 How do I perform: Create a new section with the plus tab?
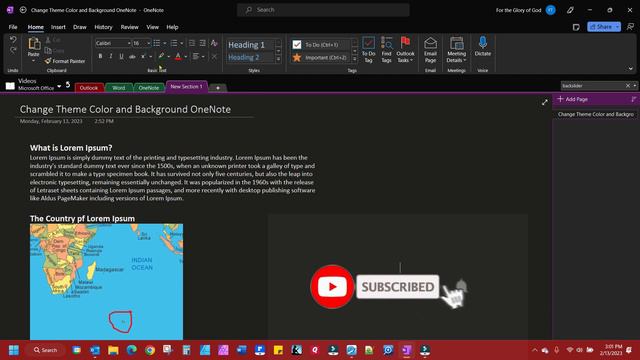tap(218, 88)
